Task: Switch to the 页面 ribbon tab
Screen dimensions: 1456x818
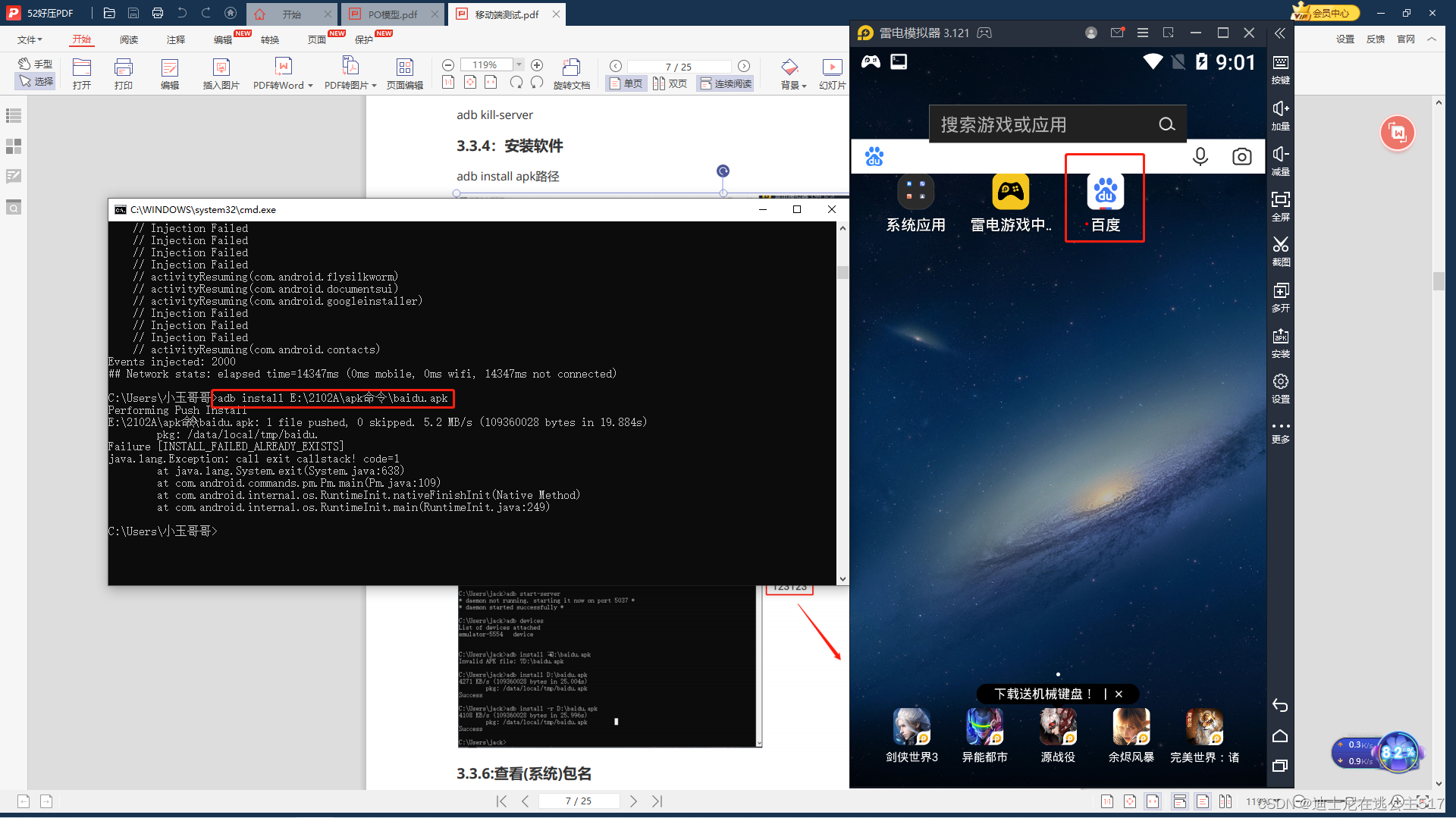Action: click(x=317, y=39)
